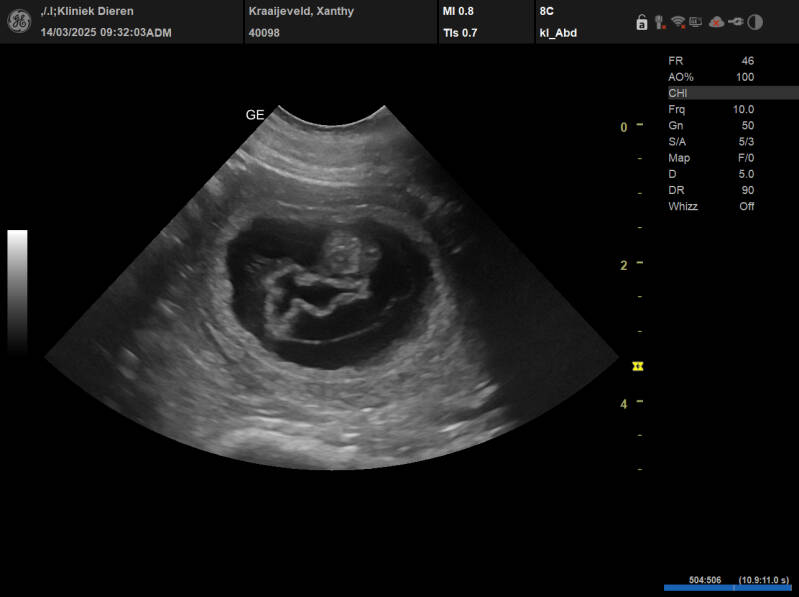Select the Frq 10.0 parameter
Viewport: 799px width, 597px height.
[x=711, y=109]
